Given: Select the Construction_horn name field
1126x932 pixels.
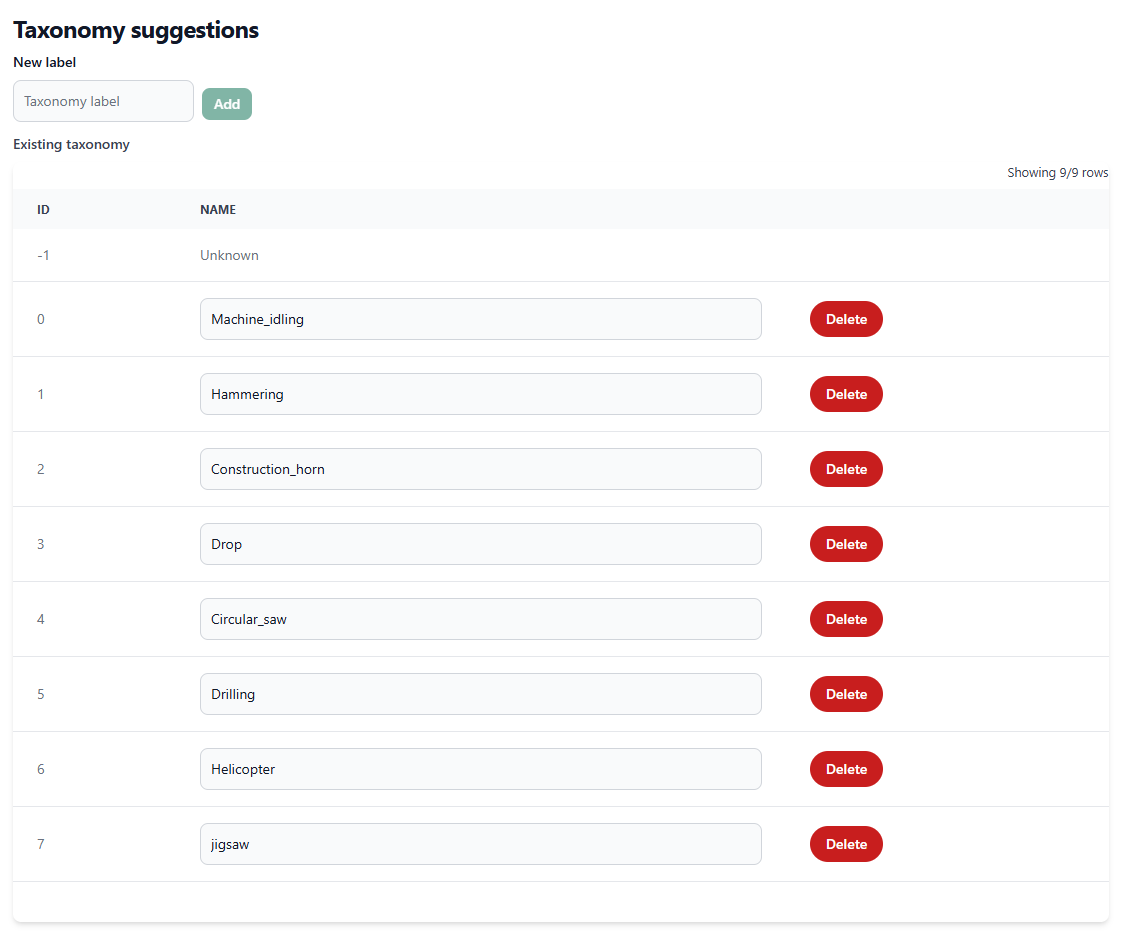Looking at the screenshot, I should pos(480,469).
